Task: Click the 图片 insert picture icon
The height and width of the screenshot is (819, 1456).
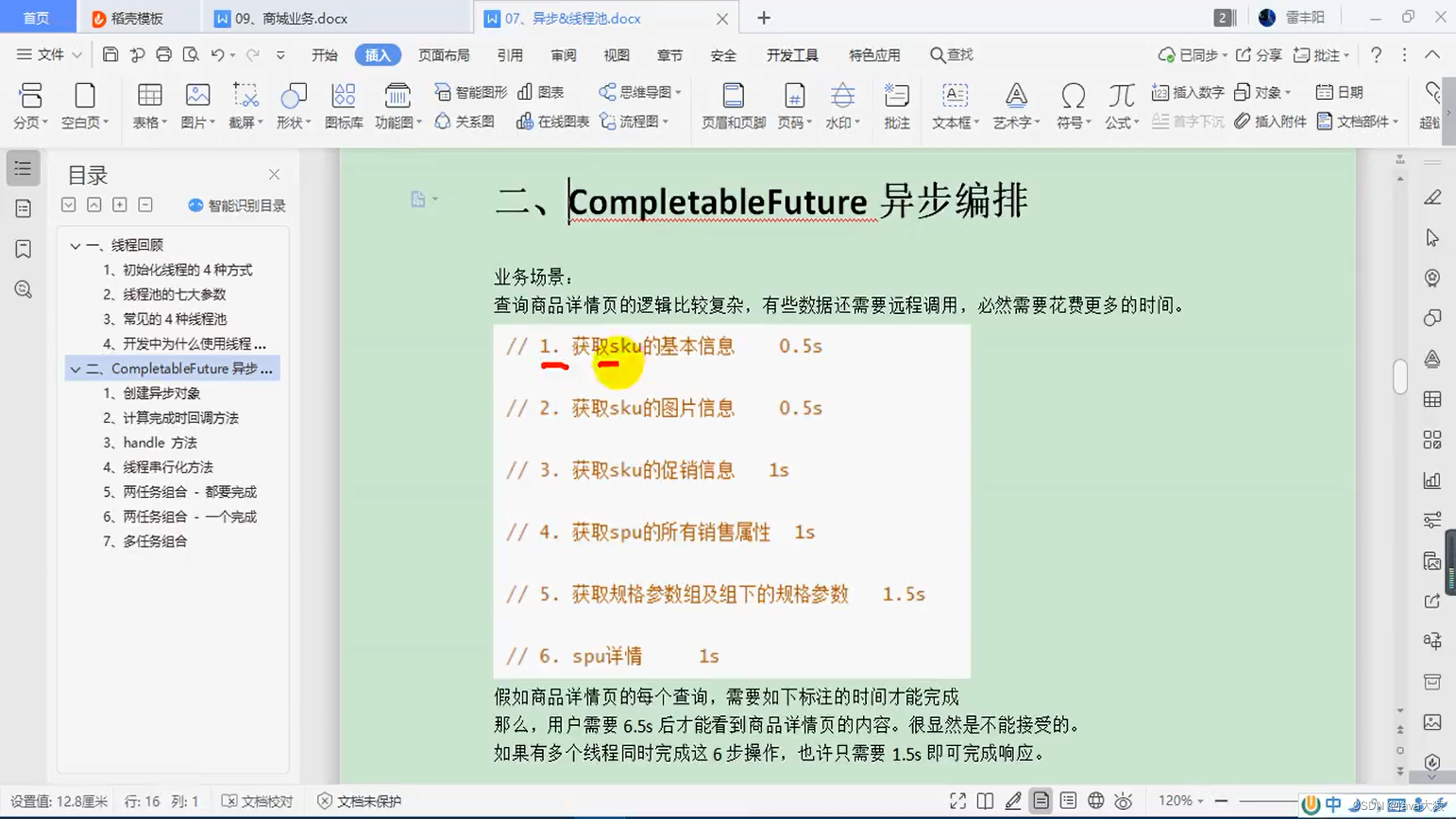Action: tap(197, 96)
